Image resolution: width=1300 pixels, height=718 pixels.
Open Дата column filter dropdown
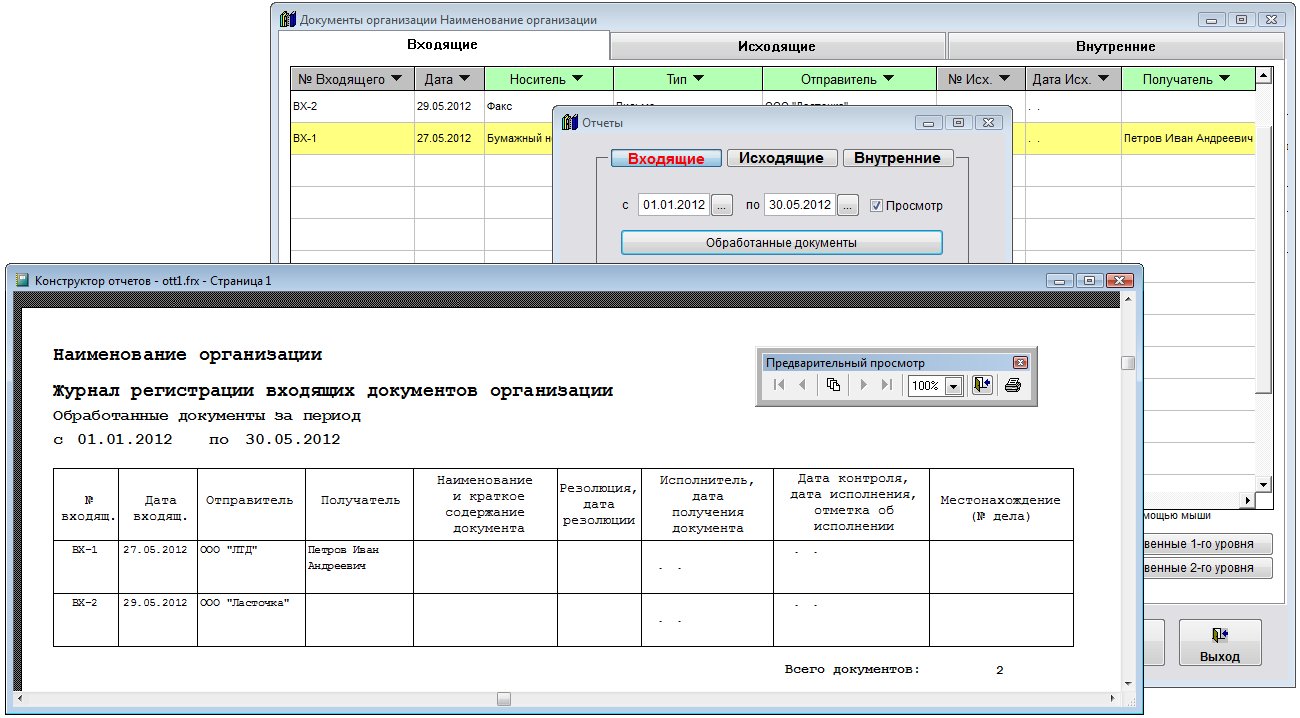(466, 79)
